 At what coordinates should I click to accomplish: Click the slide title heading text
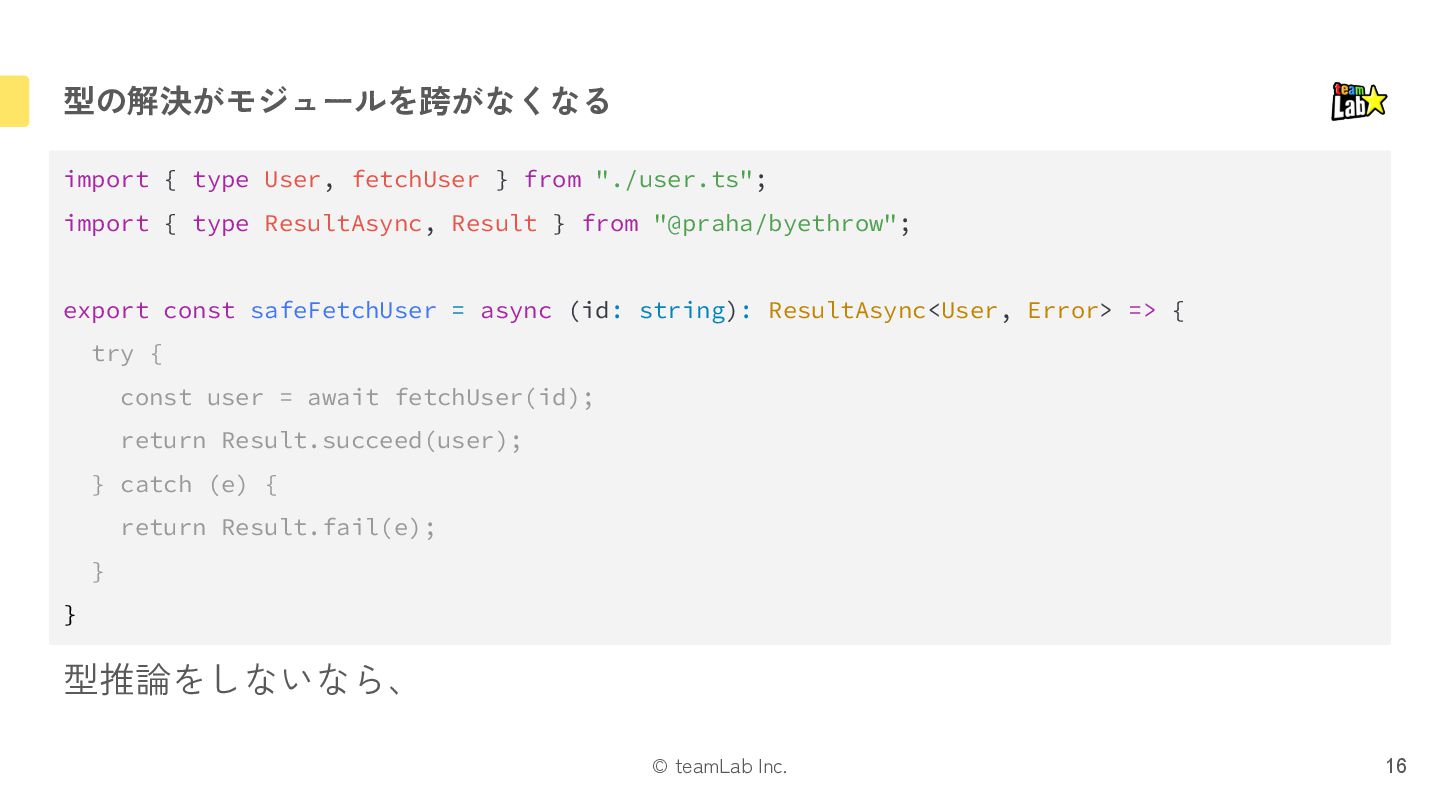pyautogui.click(x=337, y=101)
